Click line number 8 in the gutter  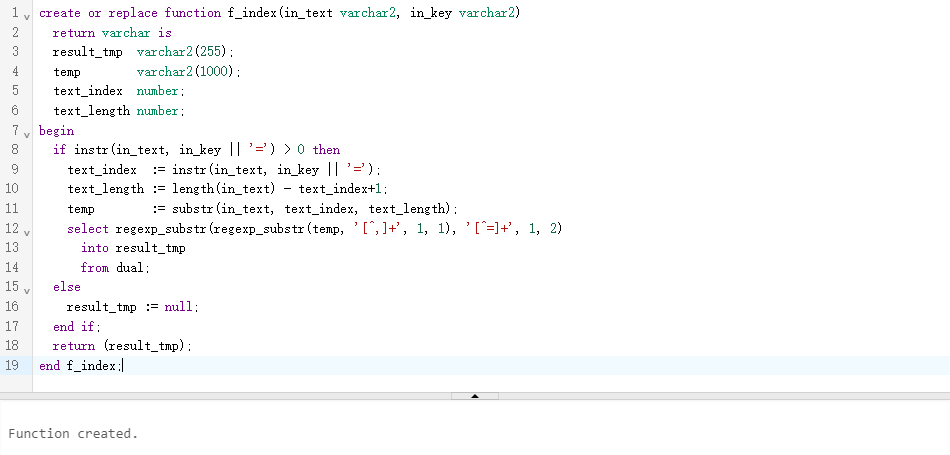12,150
